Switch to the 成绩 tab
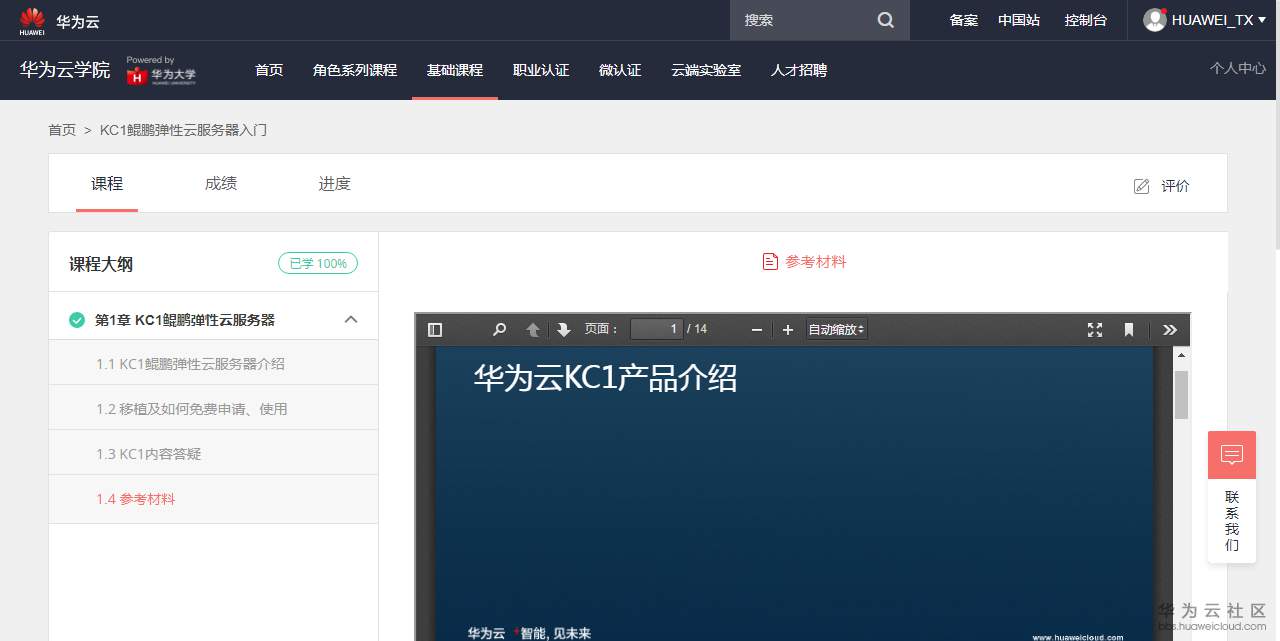The width and height of the screenshot is (1280, 641). tap(221, 184)
